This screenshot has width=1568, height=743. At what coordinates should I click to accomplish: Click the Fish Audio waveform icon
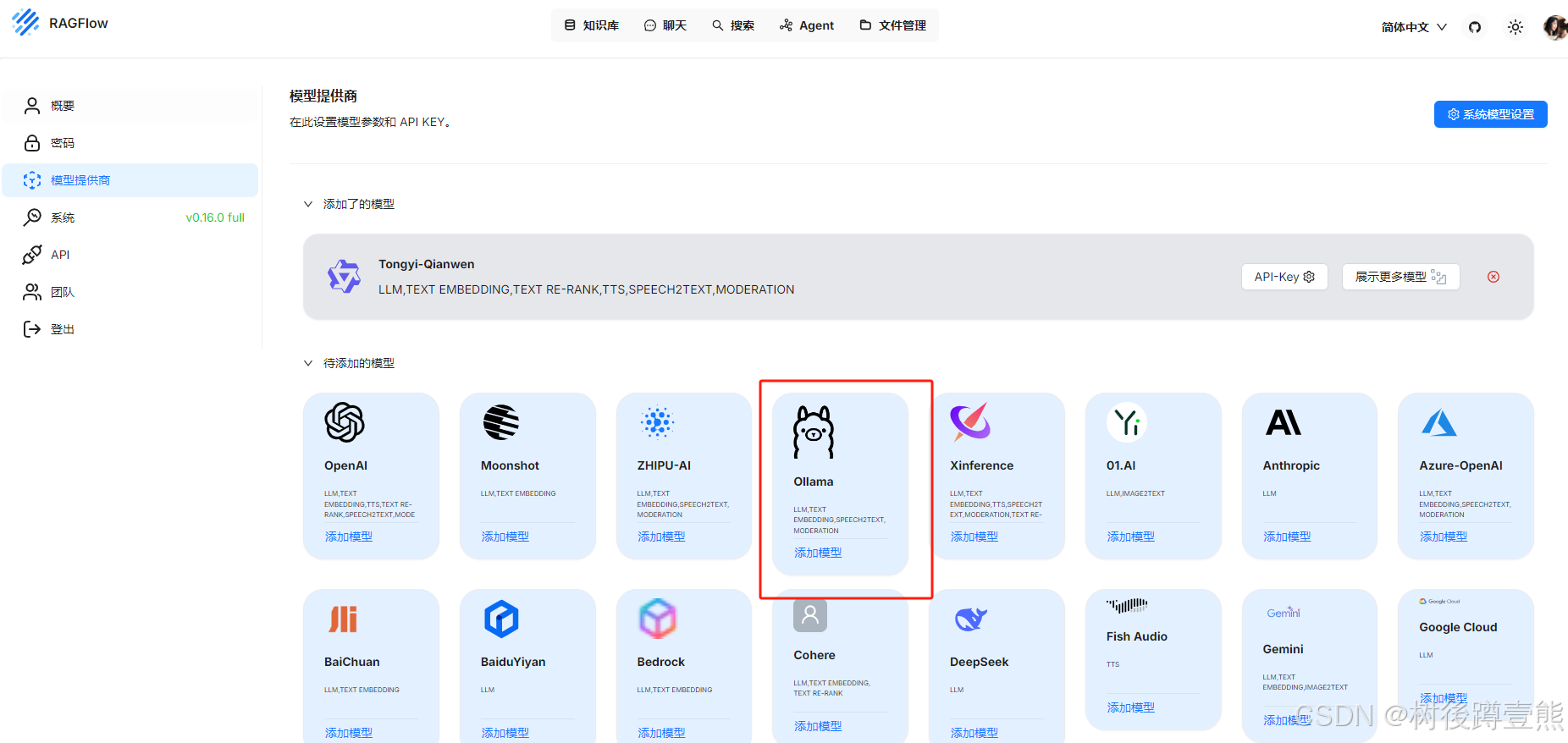pyautogui.click(x=1127, y=606)
